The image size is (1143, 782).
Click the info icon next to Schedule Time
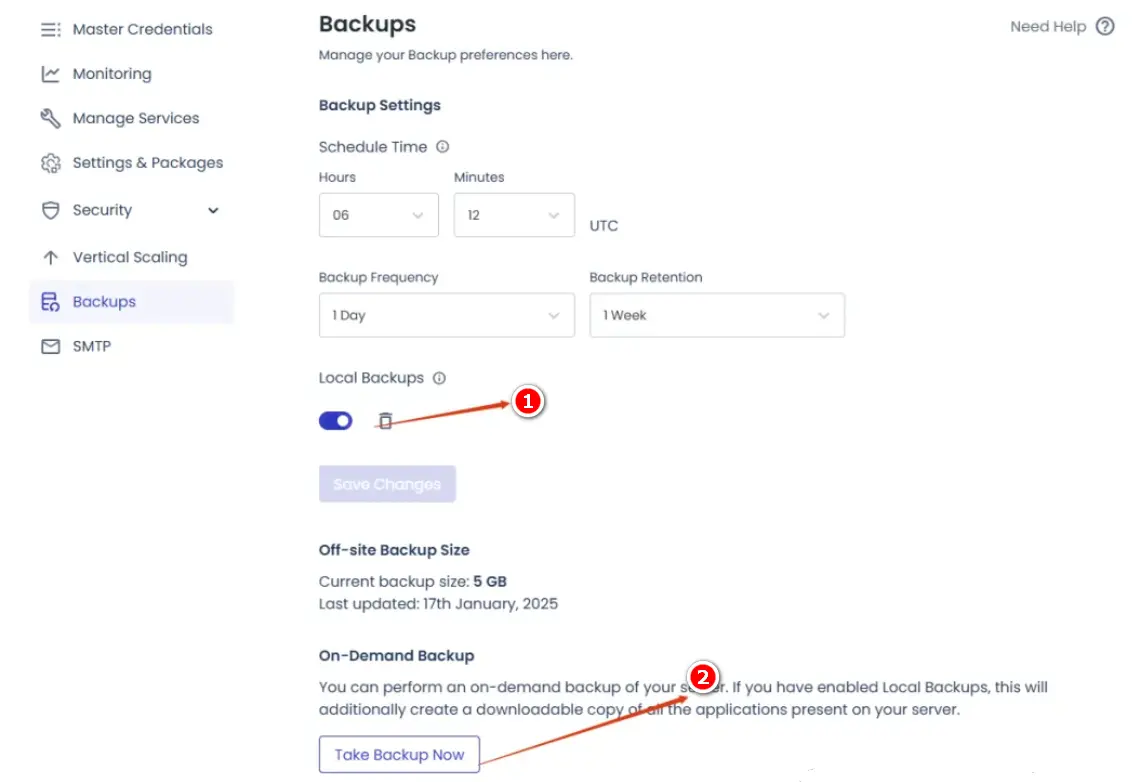(443, 147)
